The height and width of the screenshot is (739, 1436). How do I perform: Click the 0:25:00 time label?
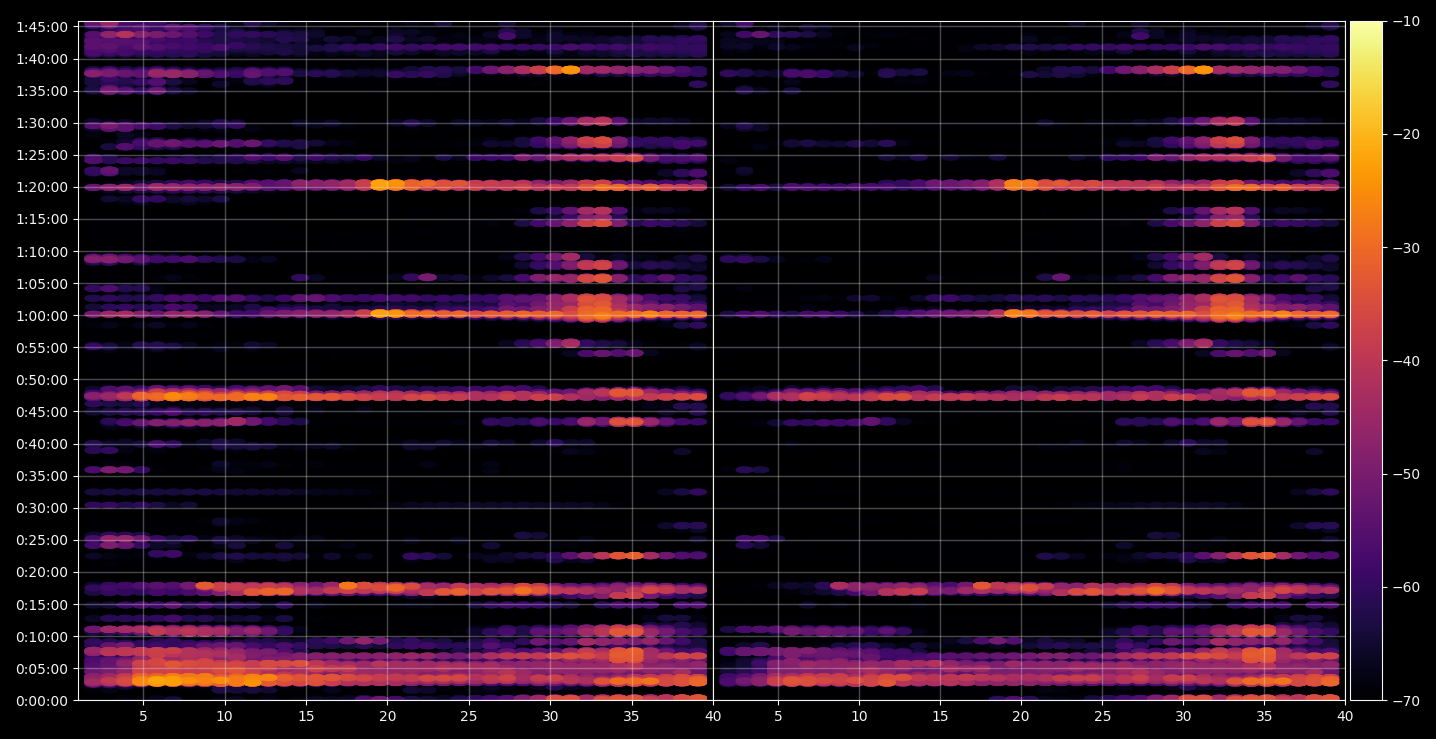coord(41,540)
